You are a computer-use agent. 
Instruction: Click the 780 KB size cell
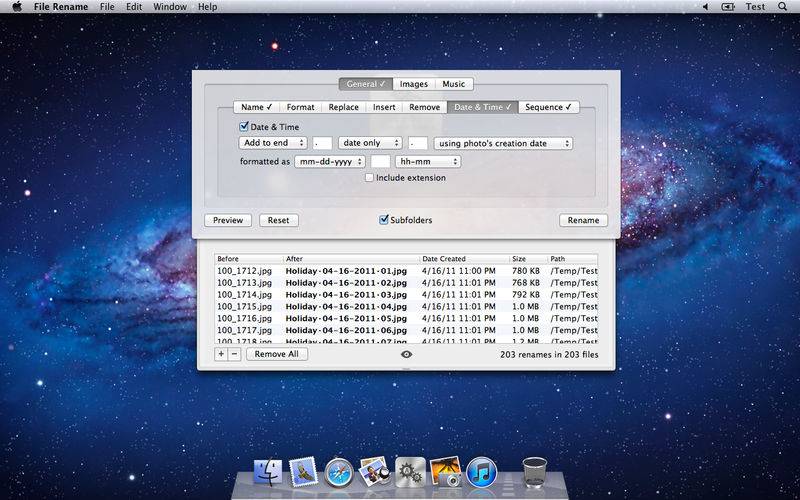click(x=526, y=271)
